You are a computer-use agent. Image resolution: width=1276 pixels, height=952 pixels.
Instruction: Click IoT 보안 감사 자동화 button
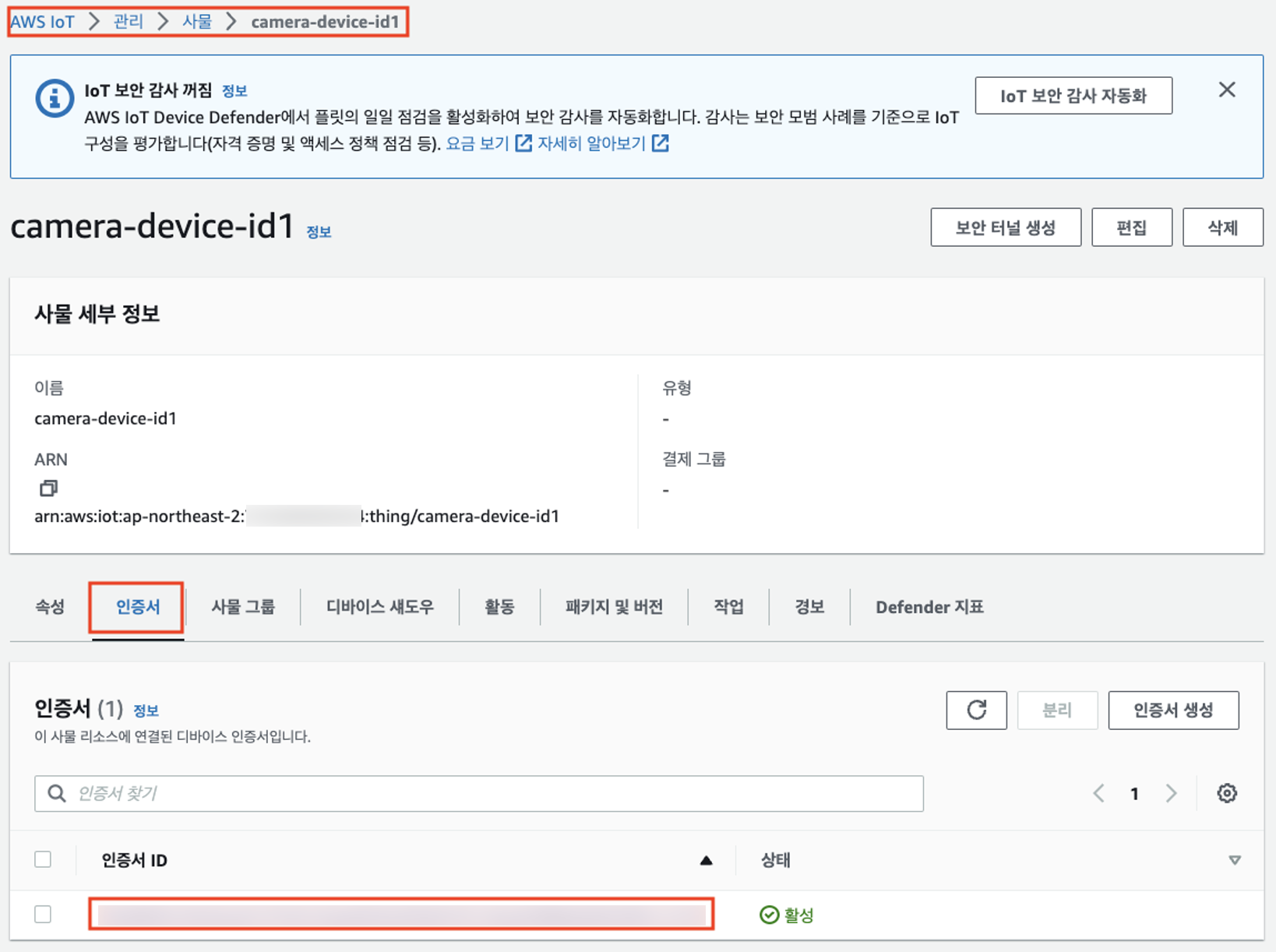coord(1073,96)
